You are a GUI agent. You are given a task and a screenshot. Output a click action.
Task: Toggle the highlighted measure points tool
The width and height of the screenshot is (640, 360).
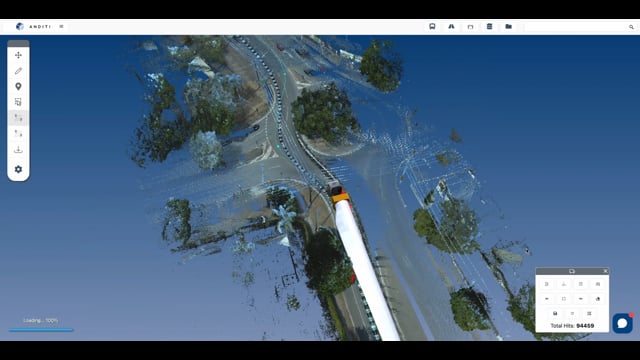coord(18,118)
